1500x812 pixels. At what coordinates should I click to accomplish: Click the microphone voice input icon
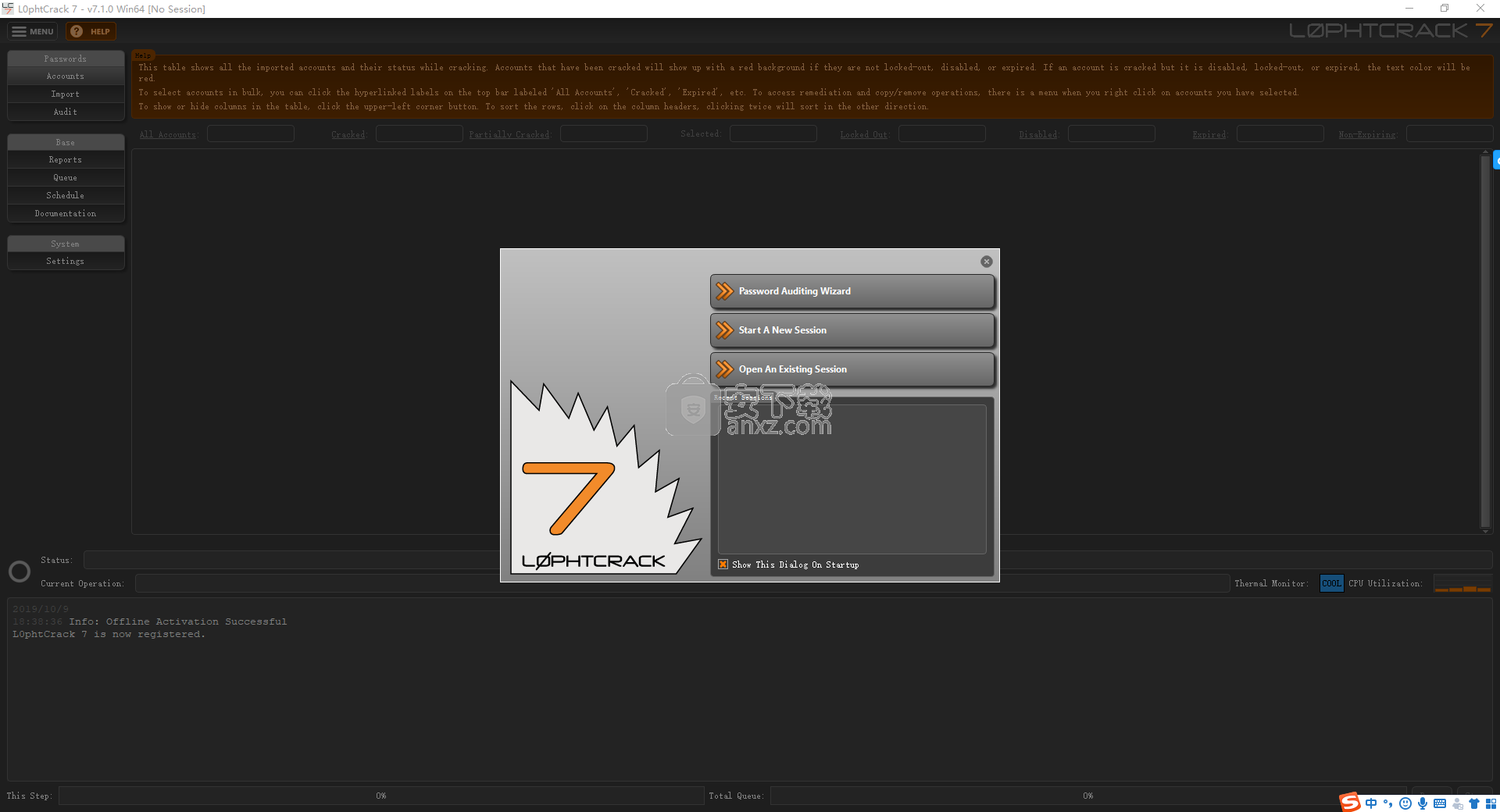coord(1423,803)
